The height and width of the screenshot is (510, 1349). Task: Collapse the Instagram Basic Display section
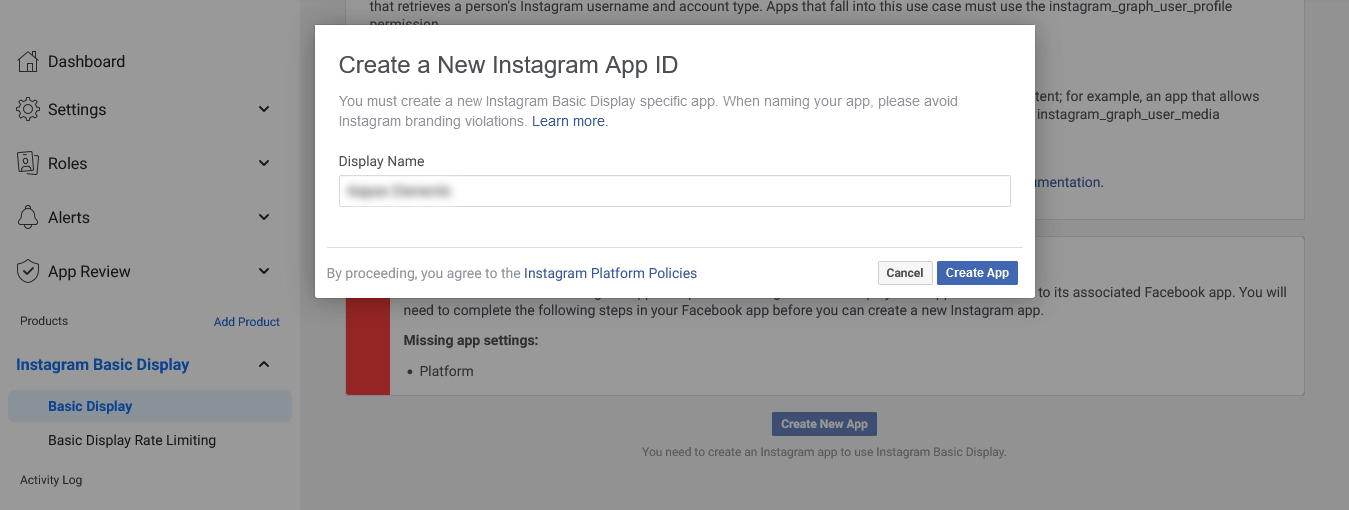(x=264, y=365)
